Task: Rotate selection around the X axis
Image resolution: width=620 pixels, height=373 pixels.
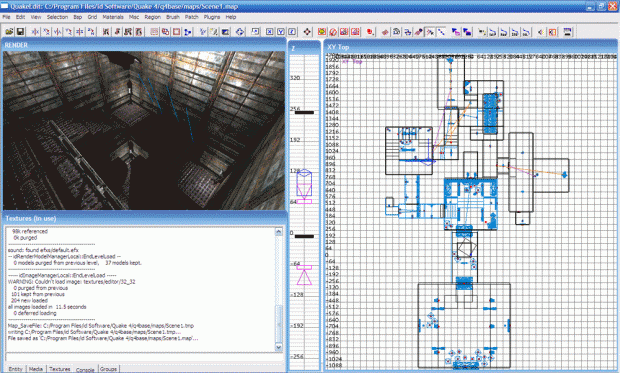Action: (46, 32)
